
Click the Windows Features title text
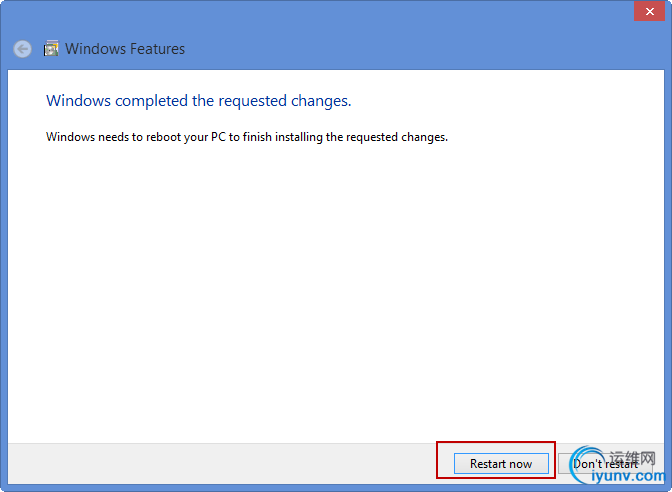tap(125, 48)
